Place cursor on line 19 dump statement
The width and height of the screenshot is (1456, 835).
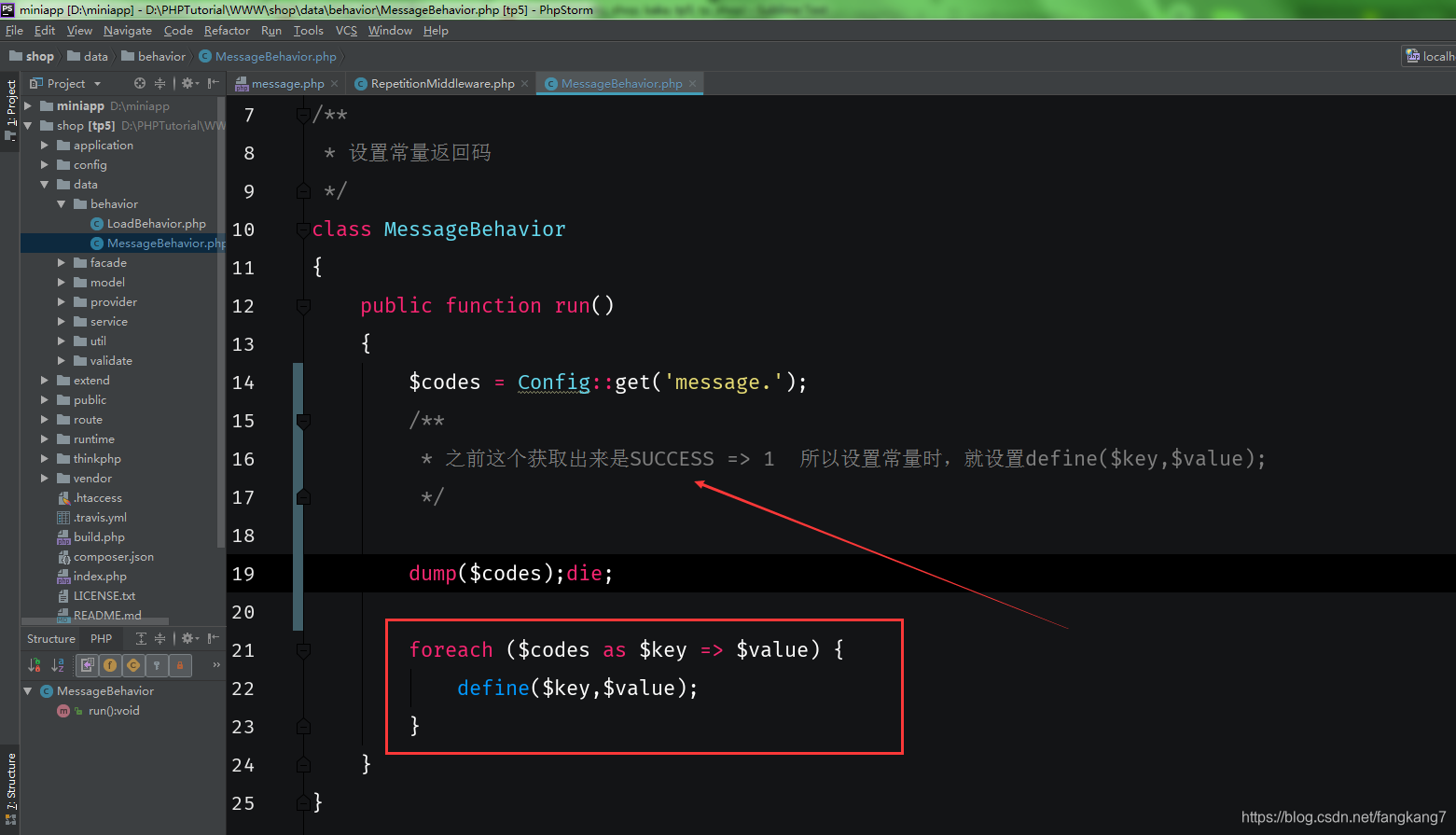[511, 574]
